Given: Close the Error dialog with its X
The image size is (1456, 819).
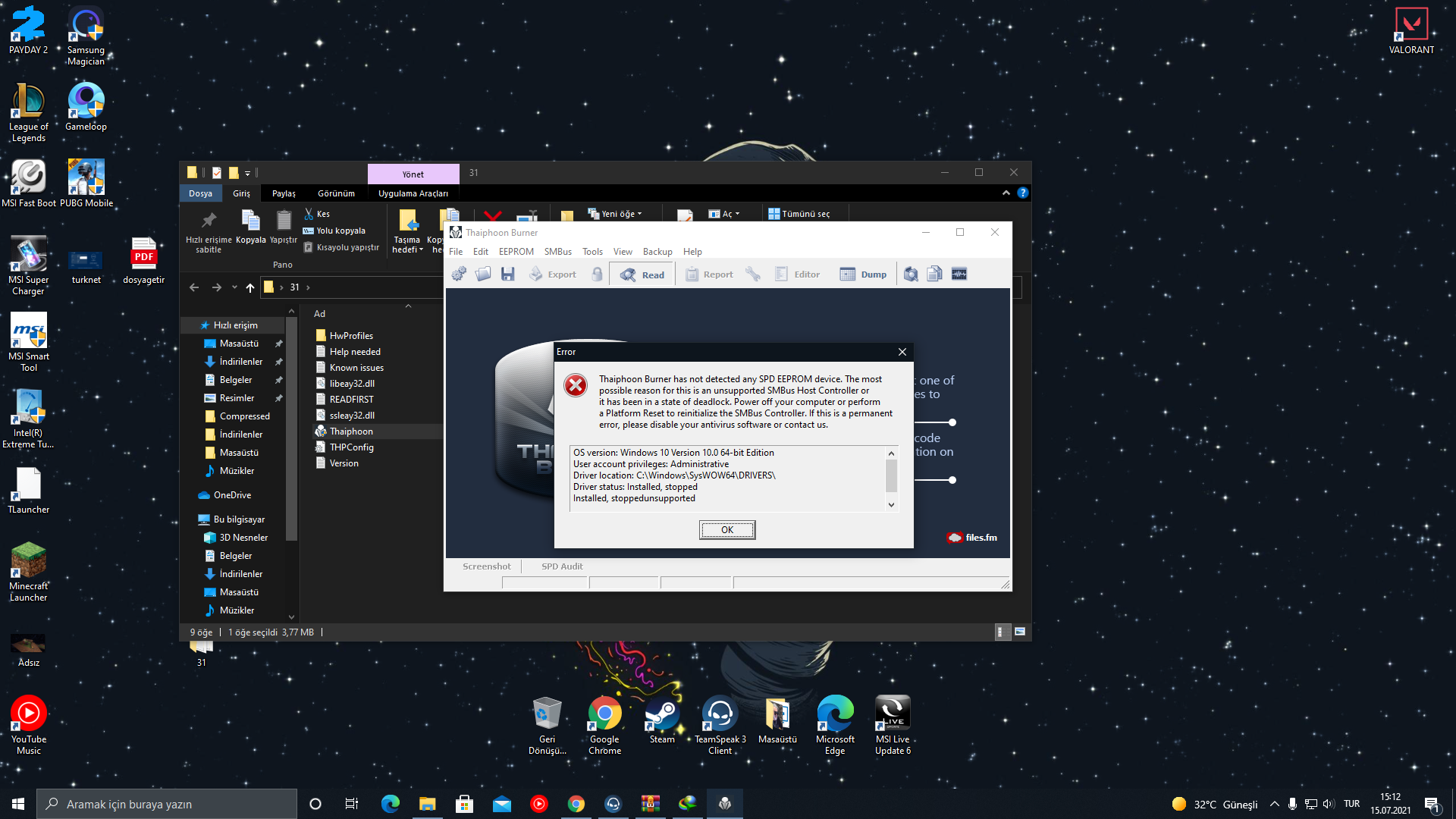Looking at the screenshot, I should [902, 352].
